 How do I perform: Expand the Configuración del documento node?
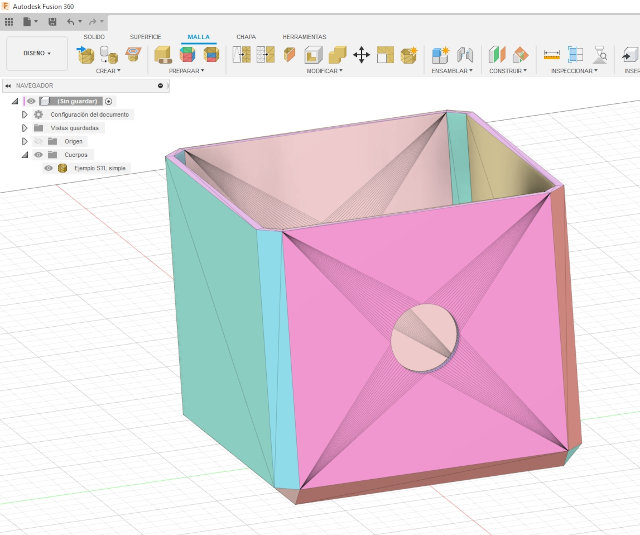[25, 114]
